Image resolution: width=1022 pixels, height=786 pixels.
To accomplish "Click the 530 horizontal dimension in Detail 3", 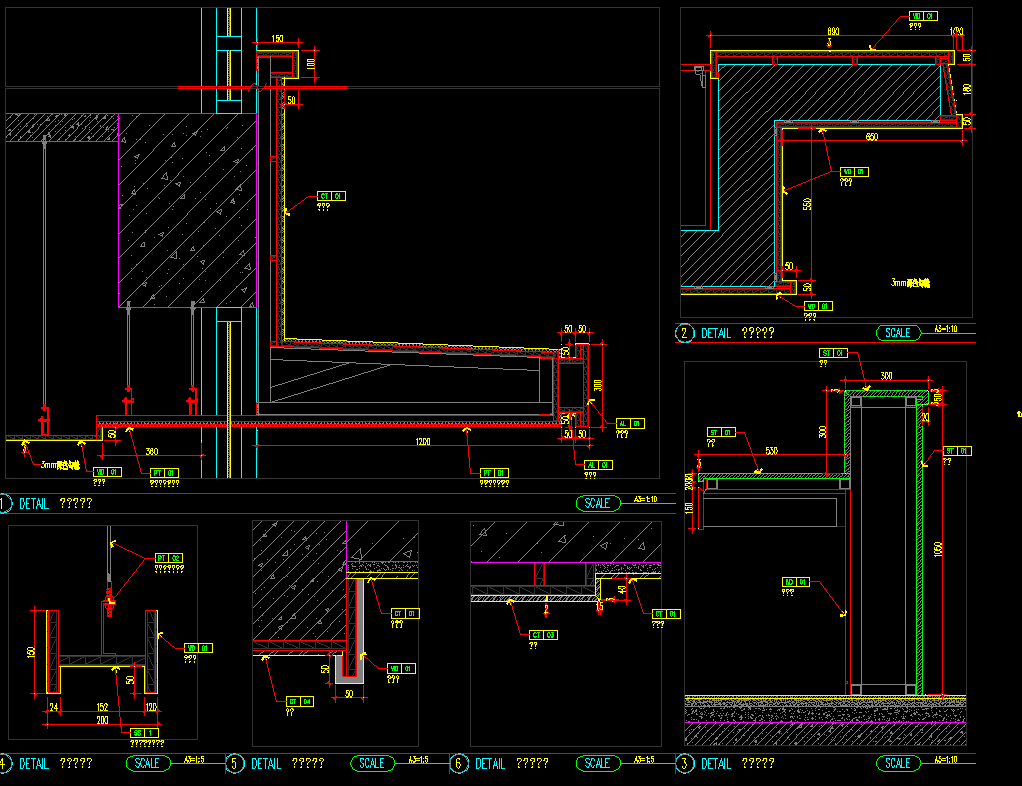I will pyautogui.click(x=771, y=451).
